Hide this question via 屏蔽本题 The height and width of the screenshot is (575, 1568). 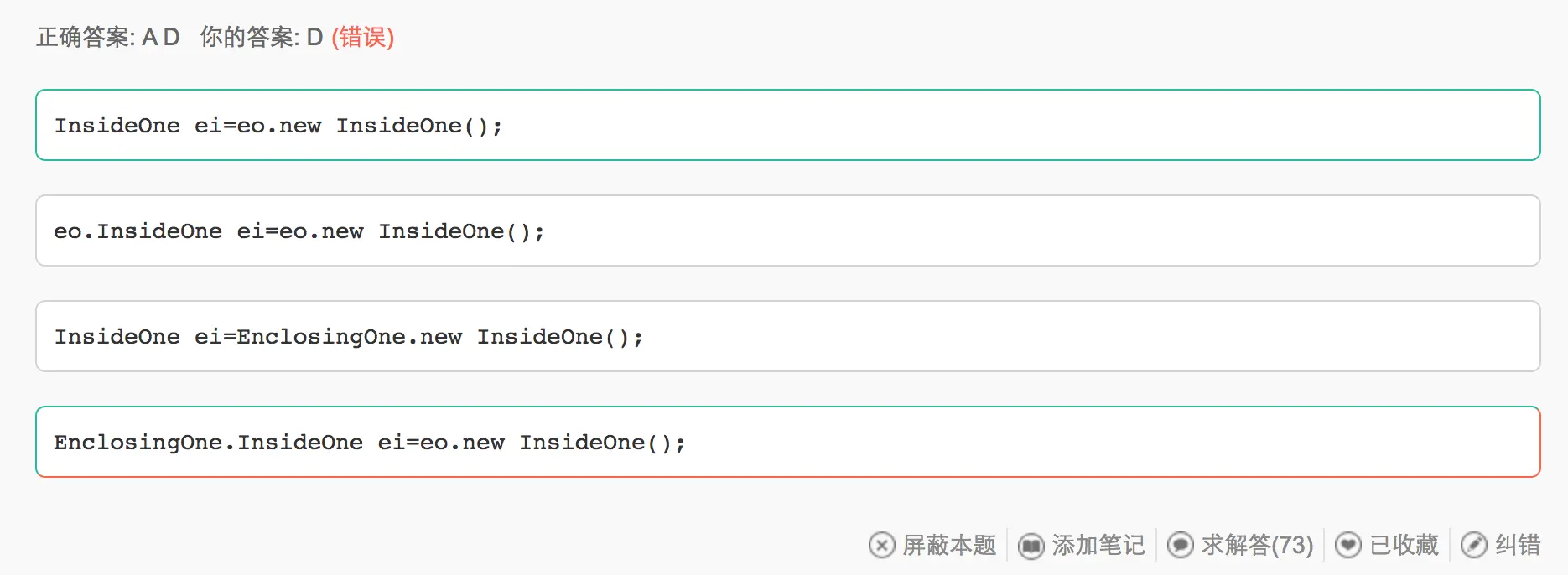[x=949, y=545]
